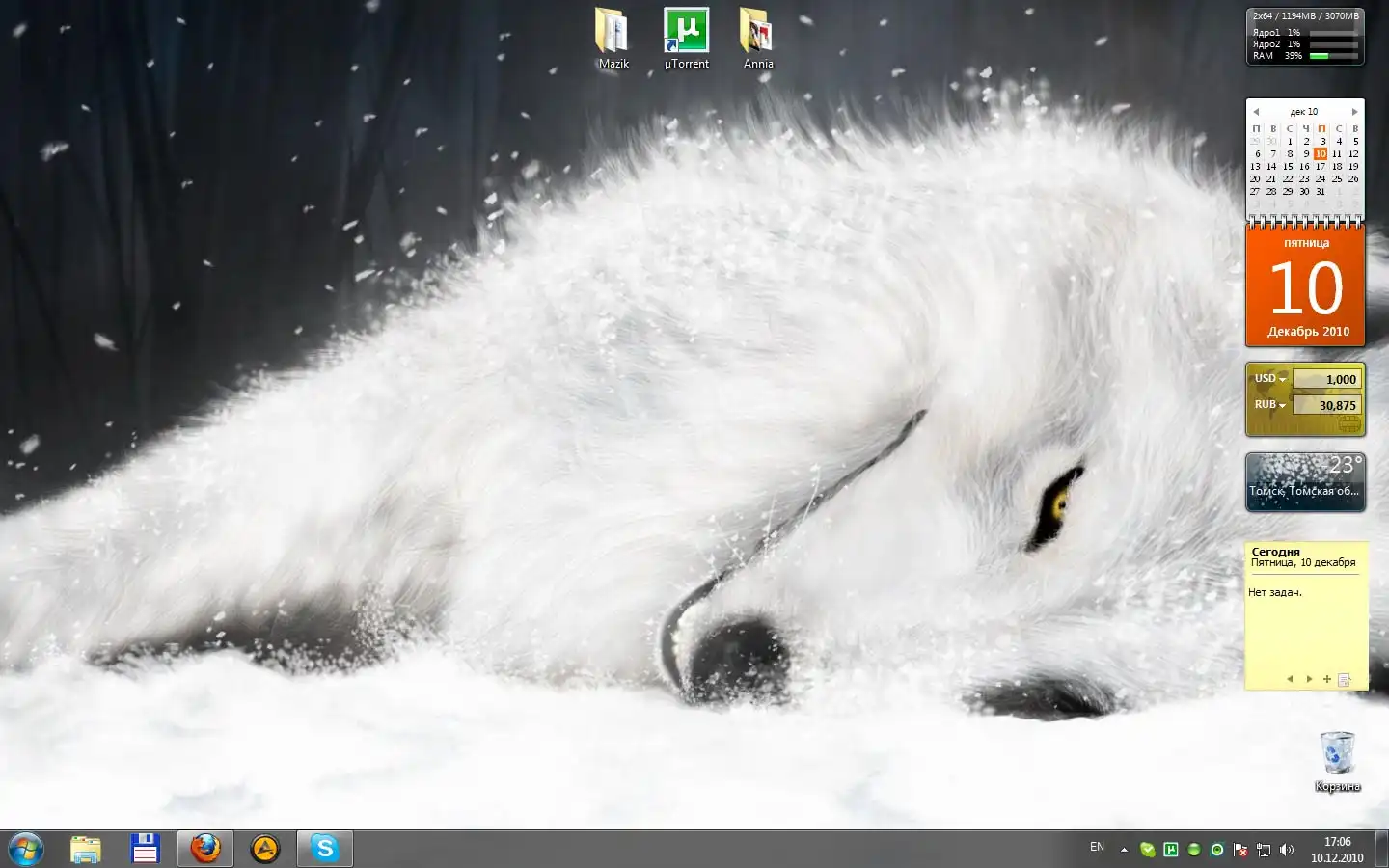Go to previous month in calendar gadget
This screenshot has height=868, width=1389.
[x=1256, y=112]
